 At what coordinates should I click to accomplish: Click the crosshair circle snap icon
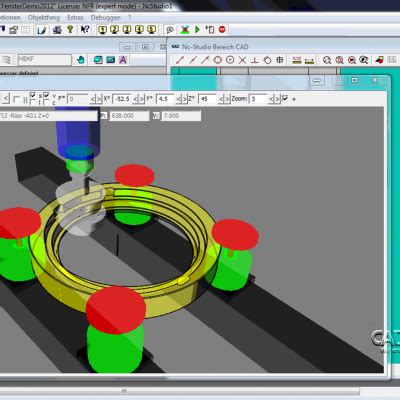(280, 60)
